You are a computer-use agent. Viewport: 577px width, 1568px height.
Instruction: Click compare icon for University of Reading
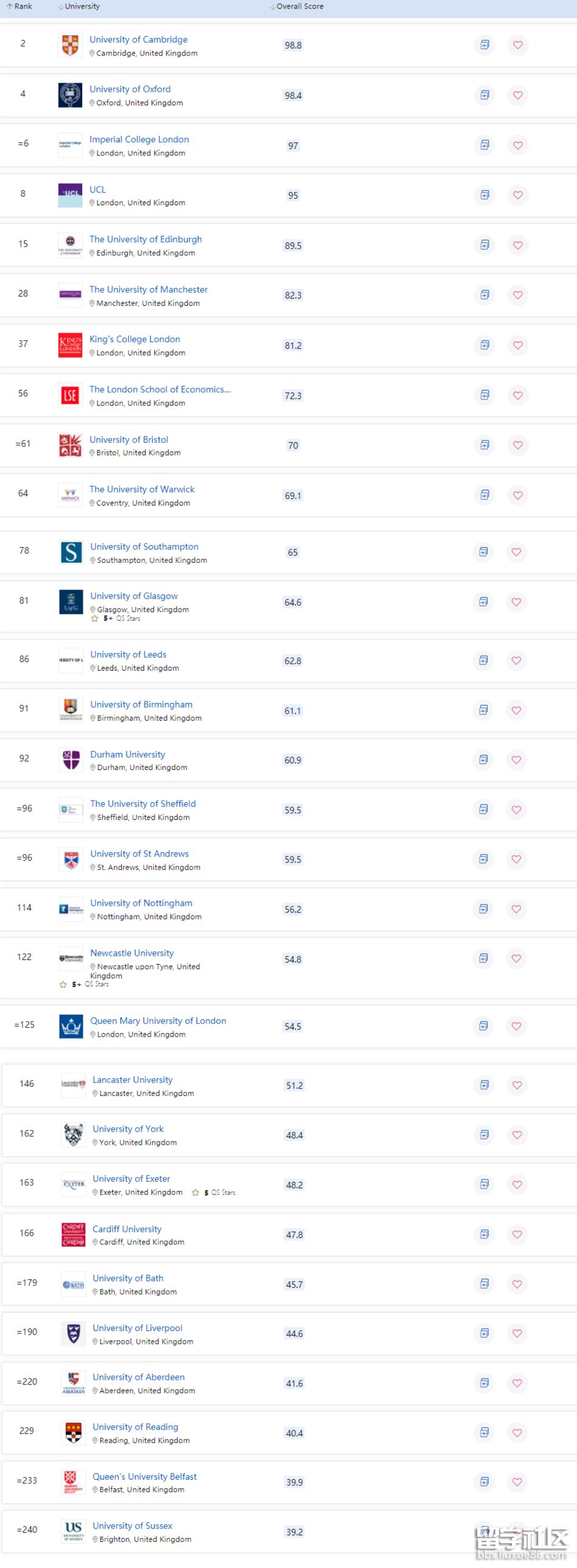tap(484, 1432)
